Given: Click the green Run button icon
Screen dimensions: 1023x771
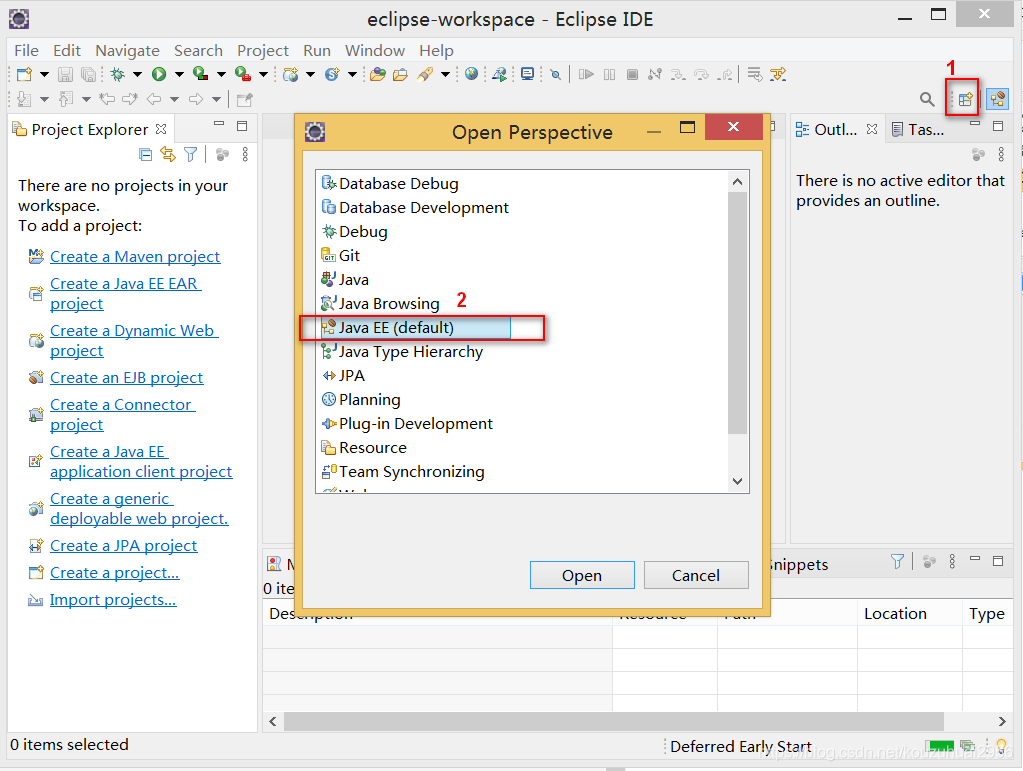Looking at the screenshot, I should (159, 74).
